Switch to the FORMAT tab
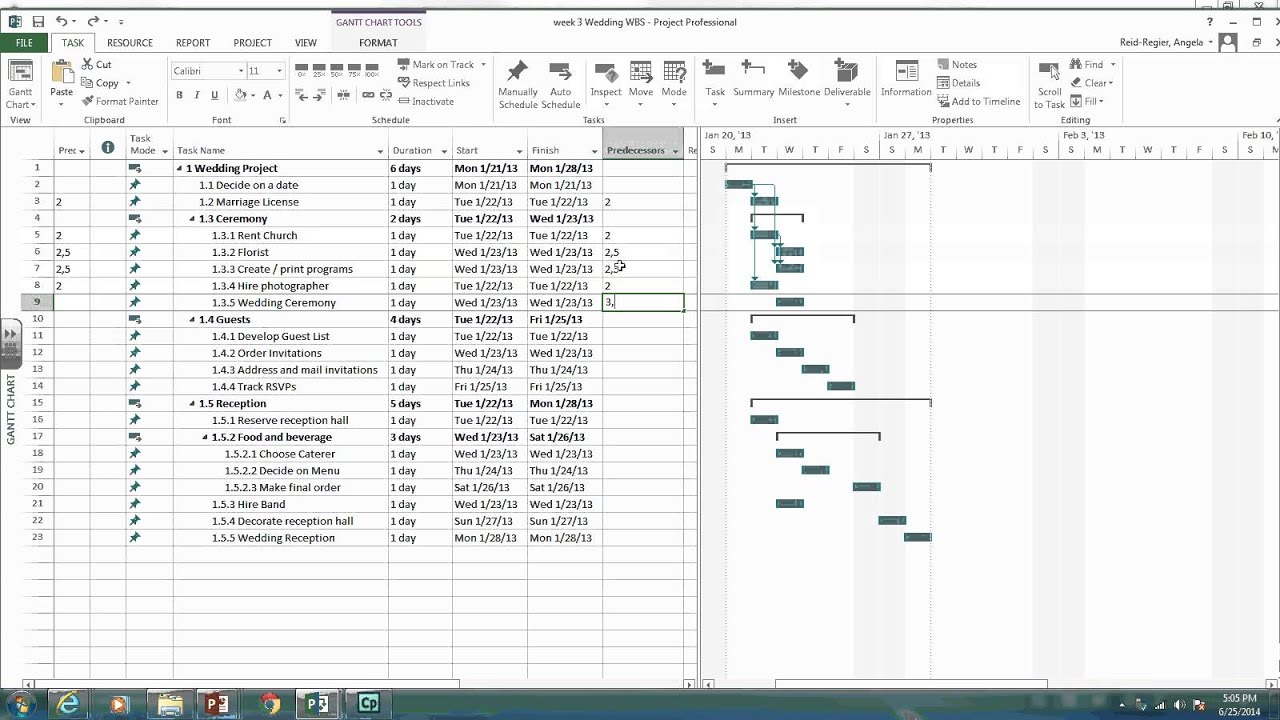Image resolution: width=1280 pixels, height=720 pixels. point(378,43)
